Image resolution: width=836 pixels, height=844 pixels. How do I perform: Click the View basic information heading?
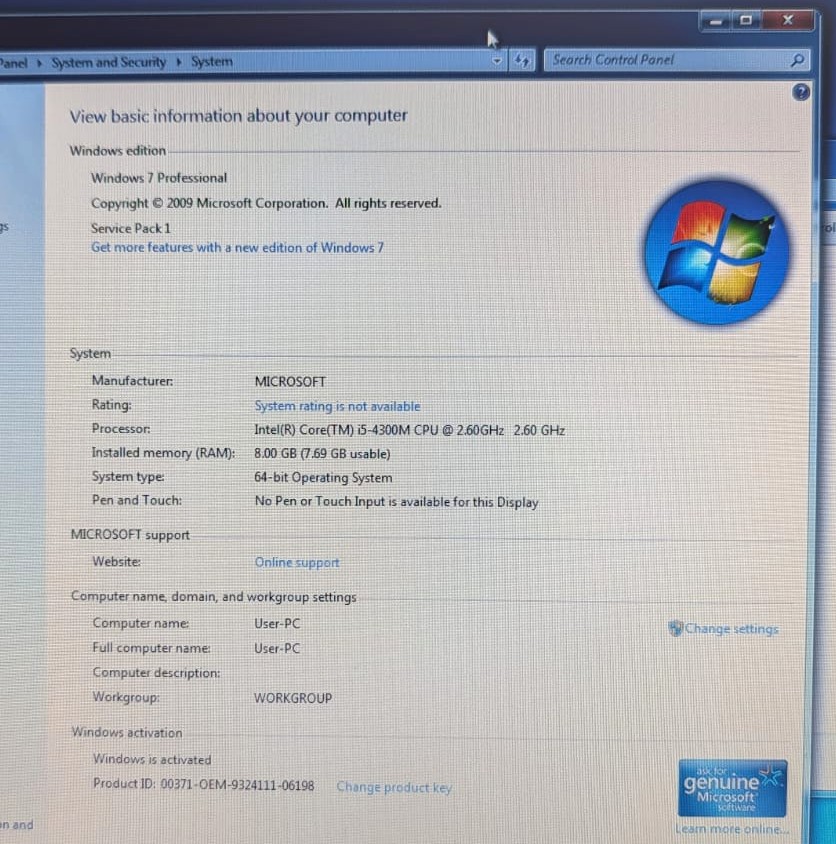pyautogui.click(x=238, y=116)
